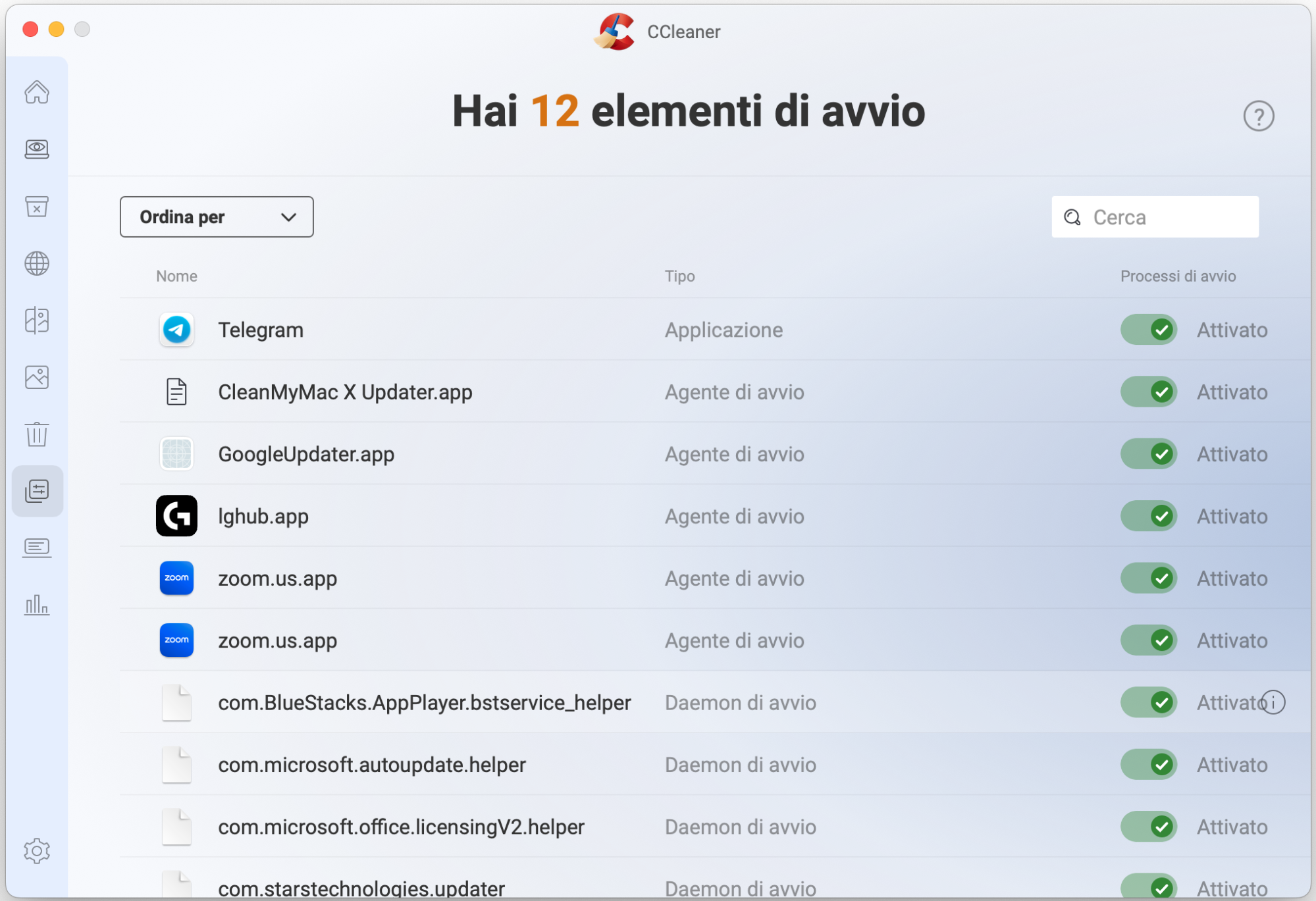Click the lghub.app Logitech icon
The width and height of the screenshot is (1316, 901).
pyautogui.click(x=176, y=516)
